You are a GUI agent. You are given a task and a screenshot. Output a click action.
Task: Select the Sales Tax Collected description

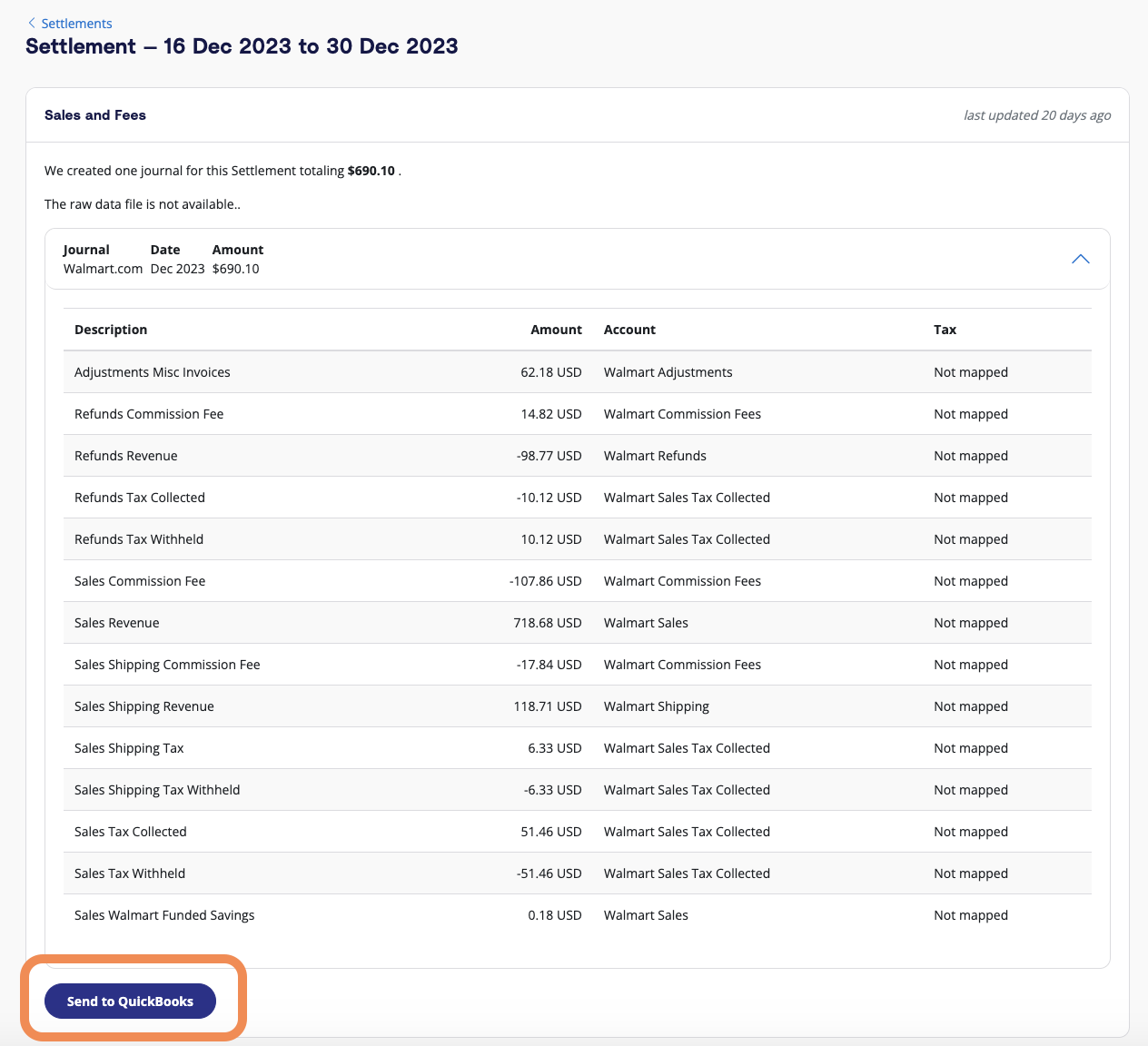point(131,832)
